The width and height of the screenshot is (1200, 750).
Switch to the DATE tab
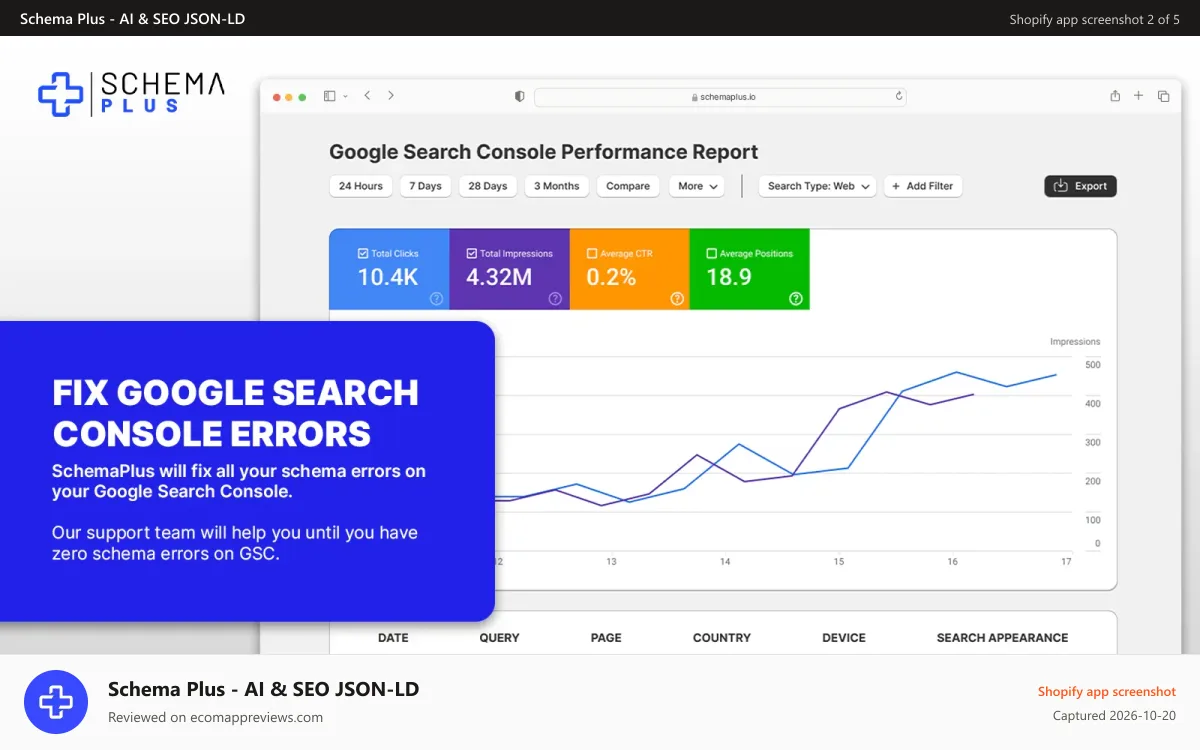393,638
